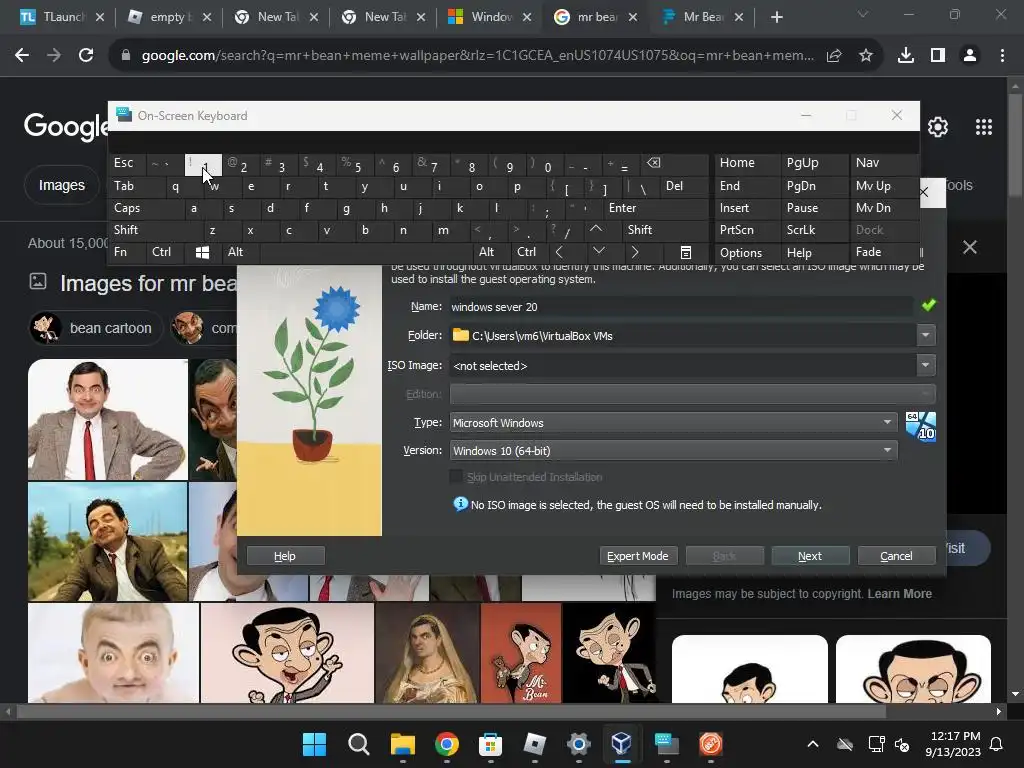
Task: Click the up arrow key on keyboard
Action: (x=596, y=229)
